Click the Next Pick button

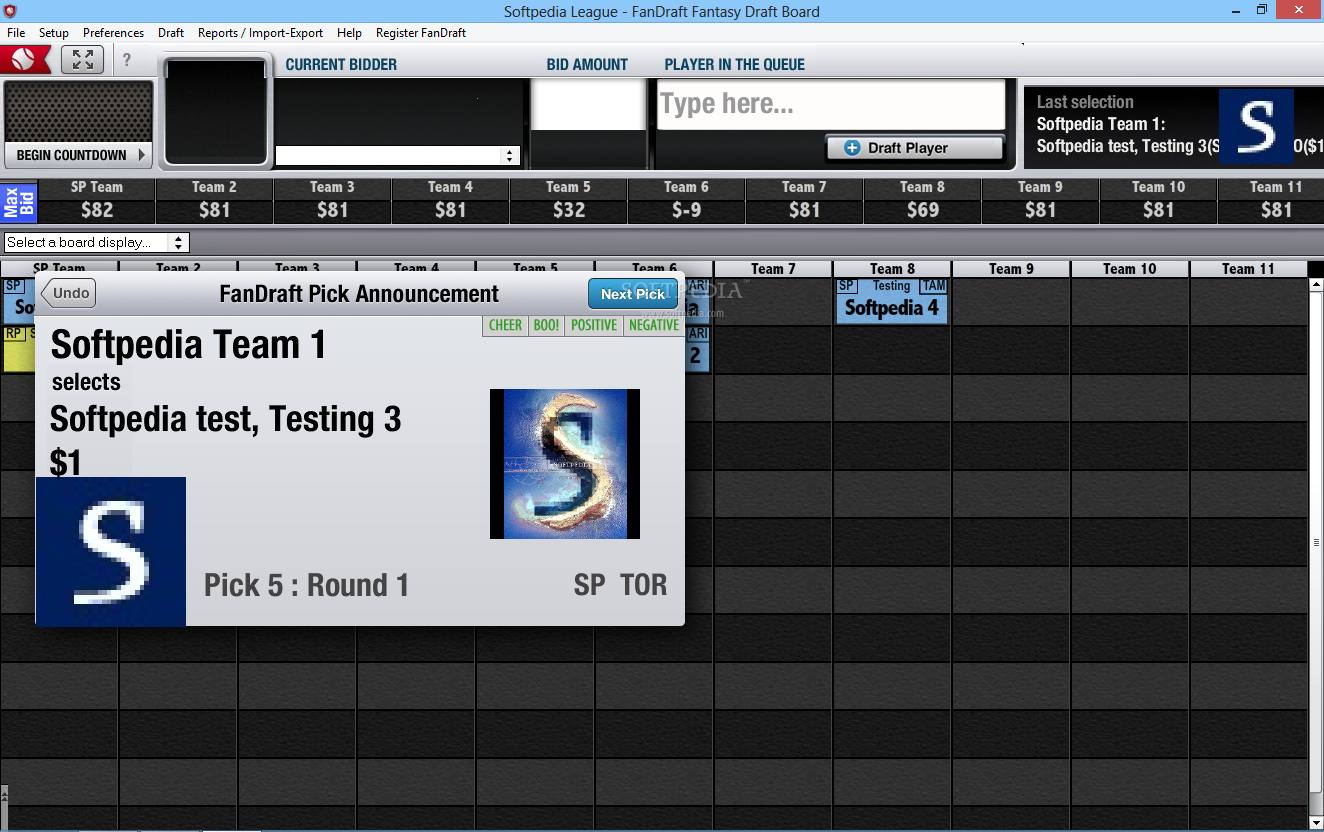[633, 294]
